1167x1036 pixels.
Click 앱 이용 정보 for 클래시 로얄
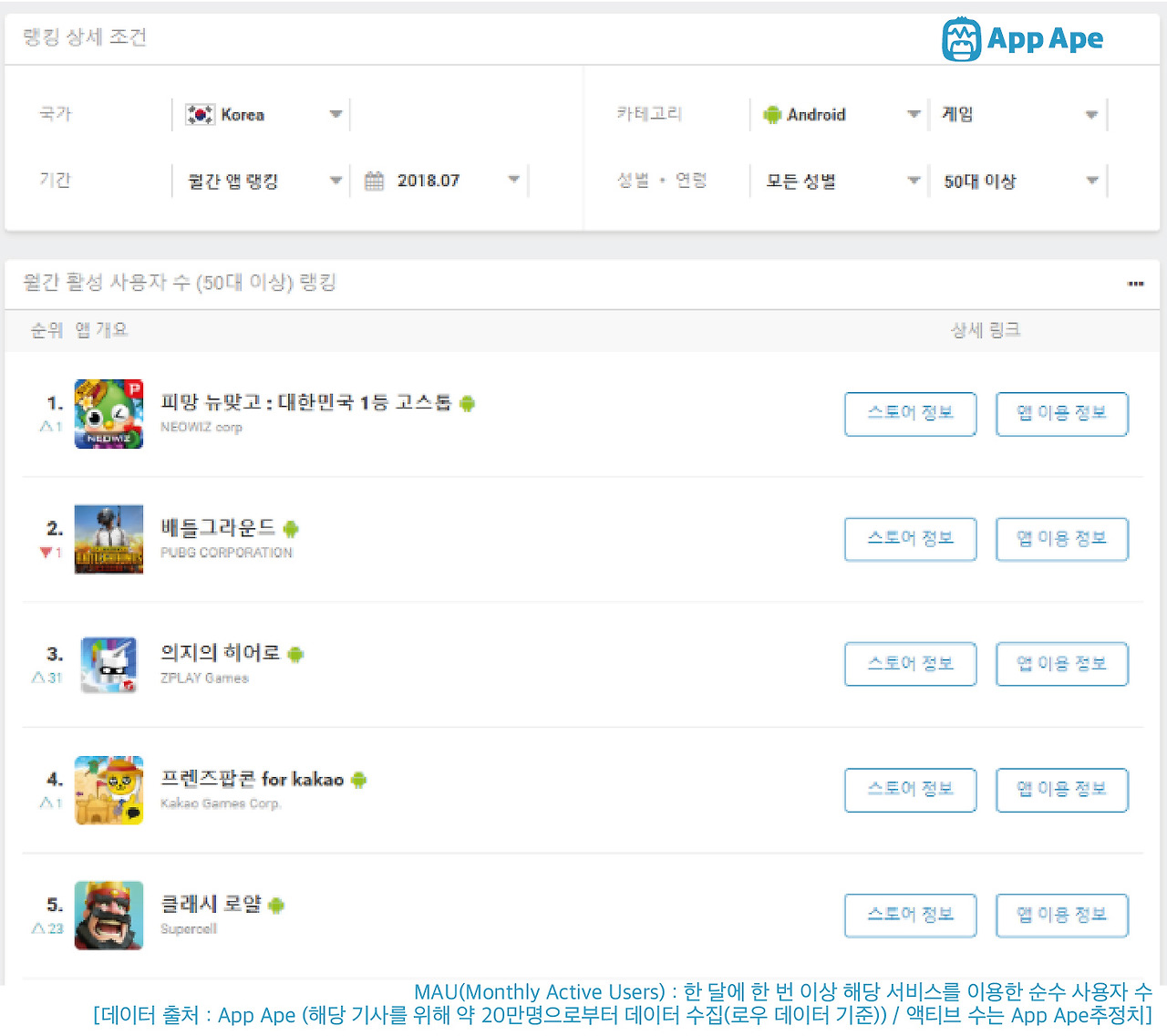click(x=1062, y=916)
